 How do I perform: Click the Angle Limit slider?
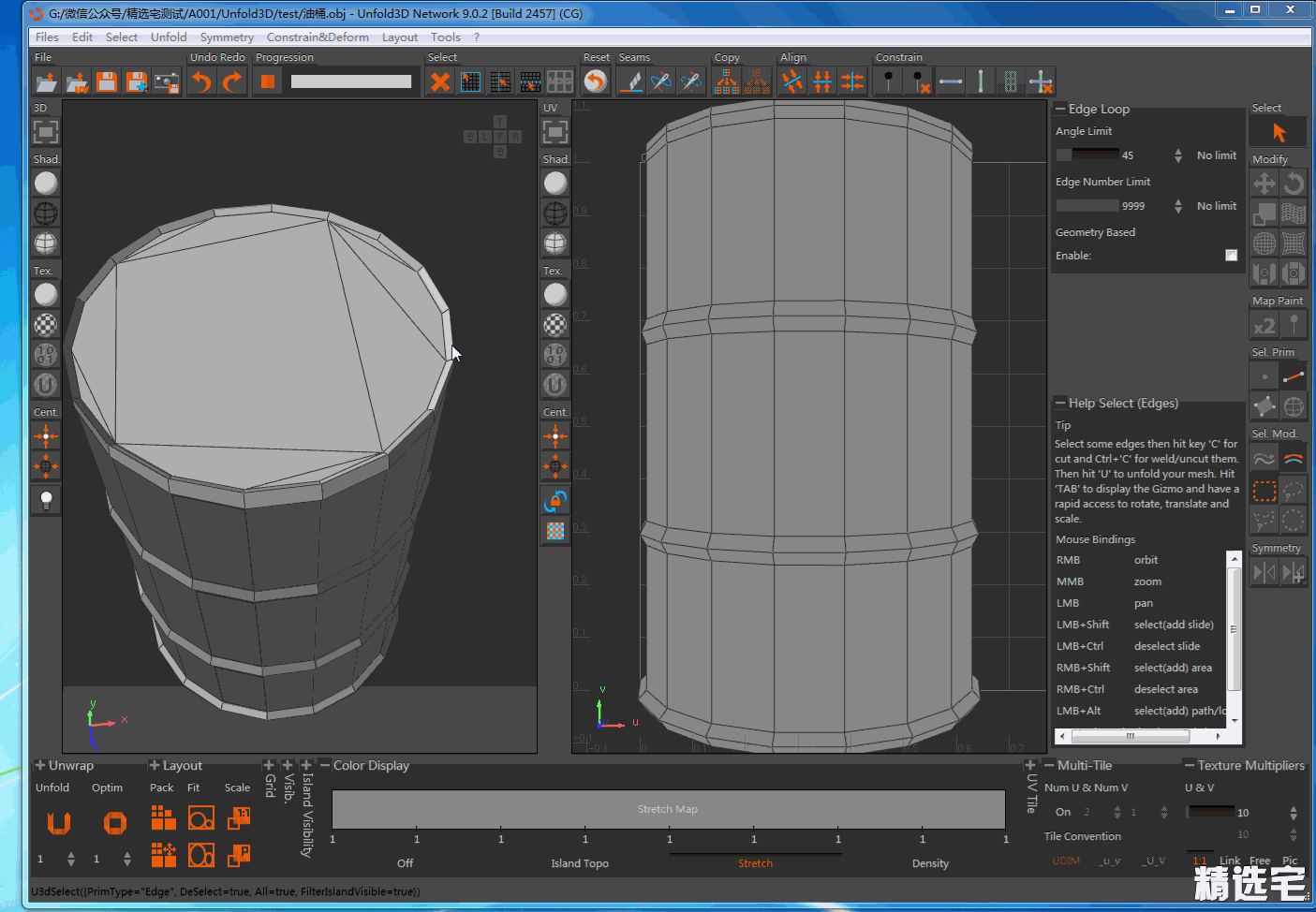pos(1087,155)
